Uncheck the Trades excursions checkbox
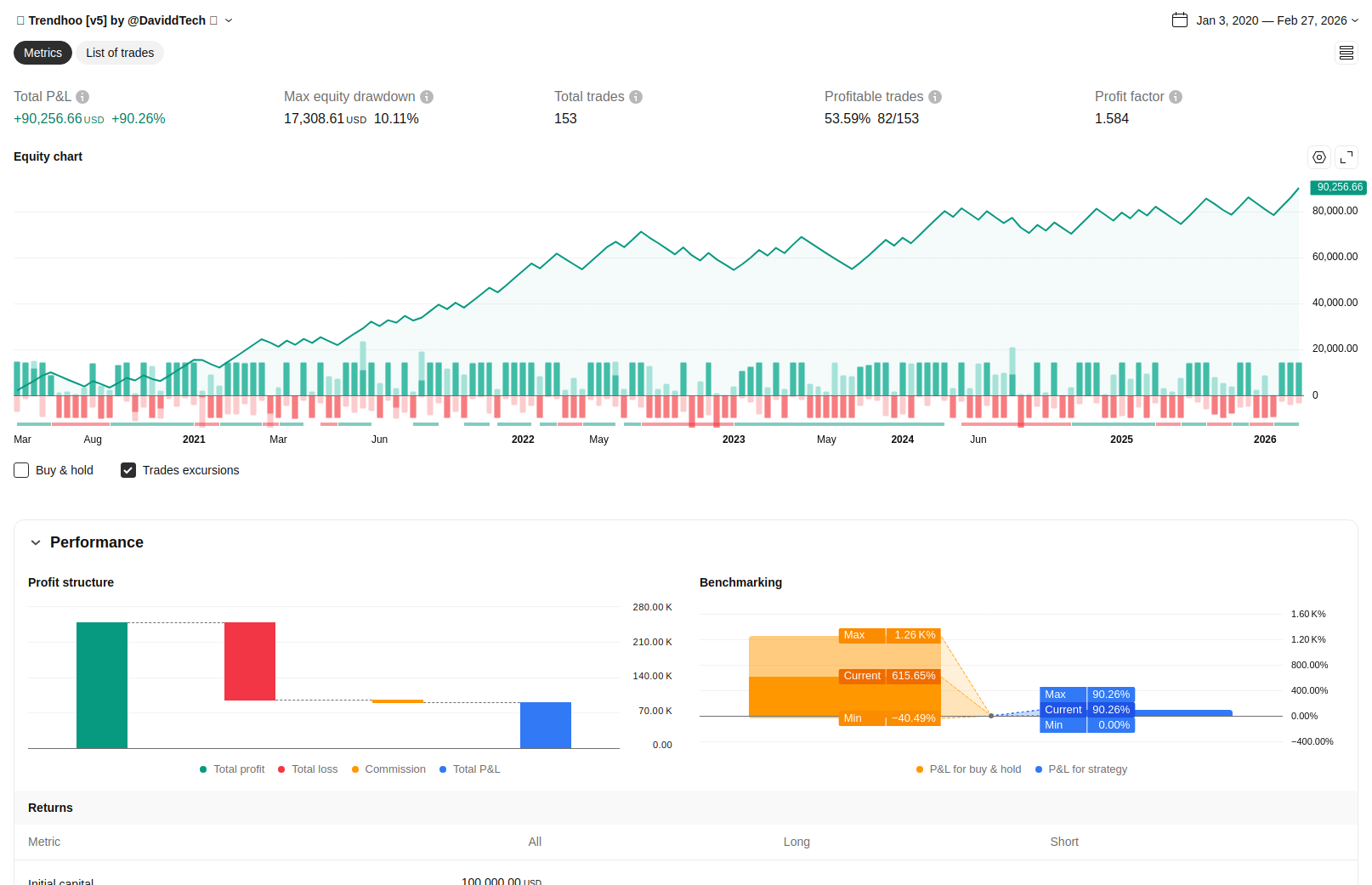 click(x=128, y=470)
